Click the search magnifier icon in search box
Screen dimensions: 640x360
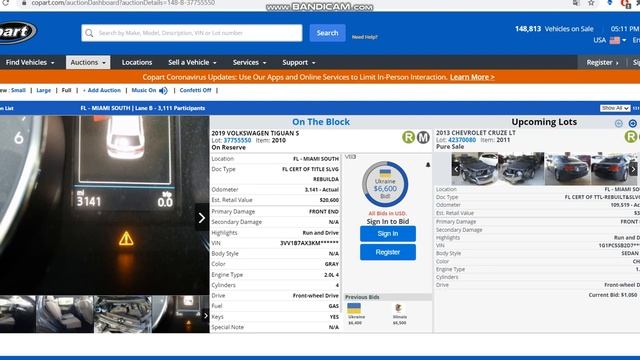click(89, 33)
